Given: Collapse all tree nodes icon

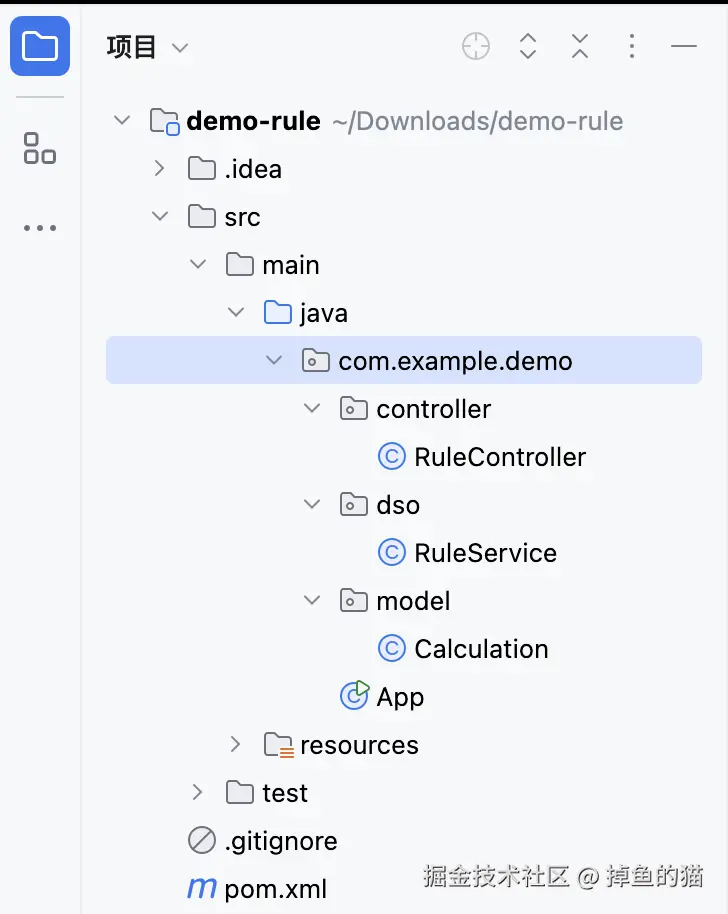Looking at the screenshot, I should point(580,46).
